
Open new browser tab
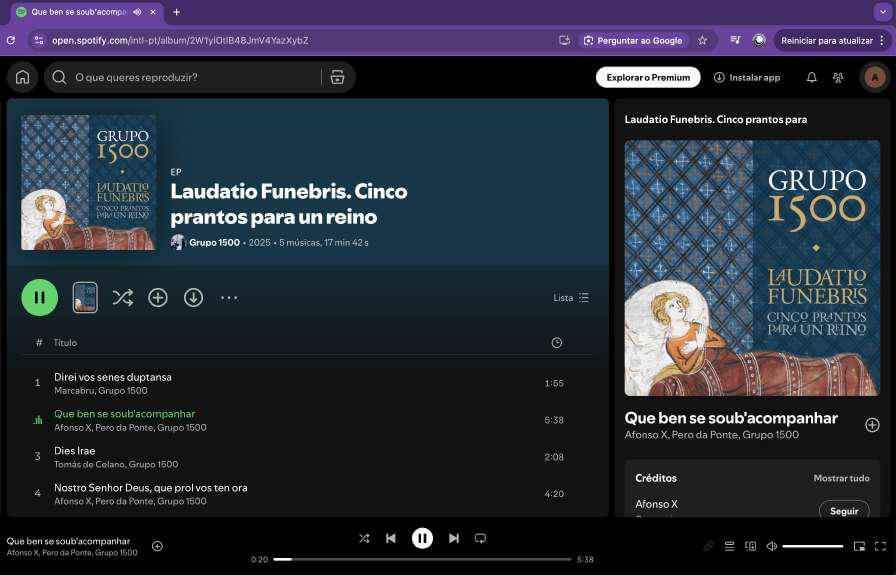pyautogui.click(x=177, y=12)
